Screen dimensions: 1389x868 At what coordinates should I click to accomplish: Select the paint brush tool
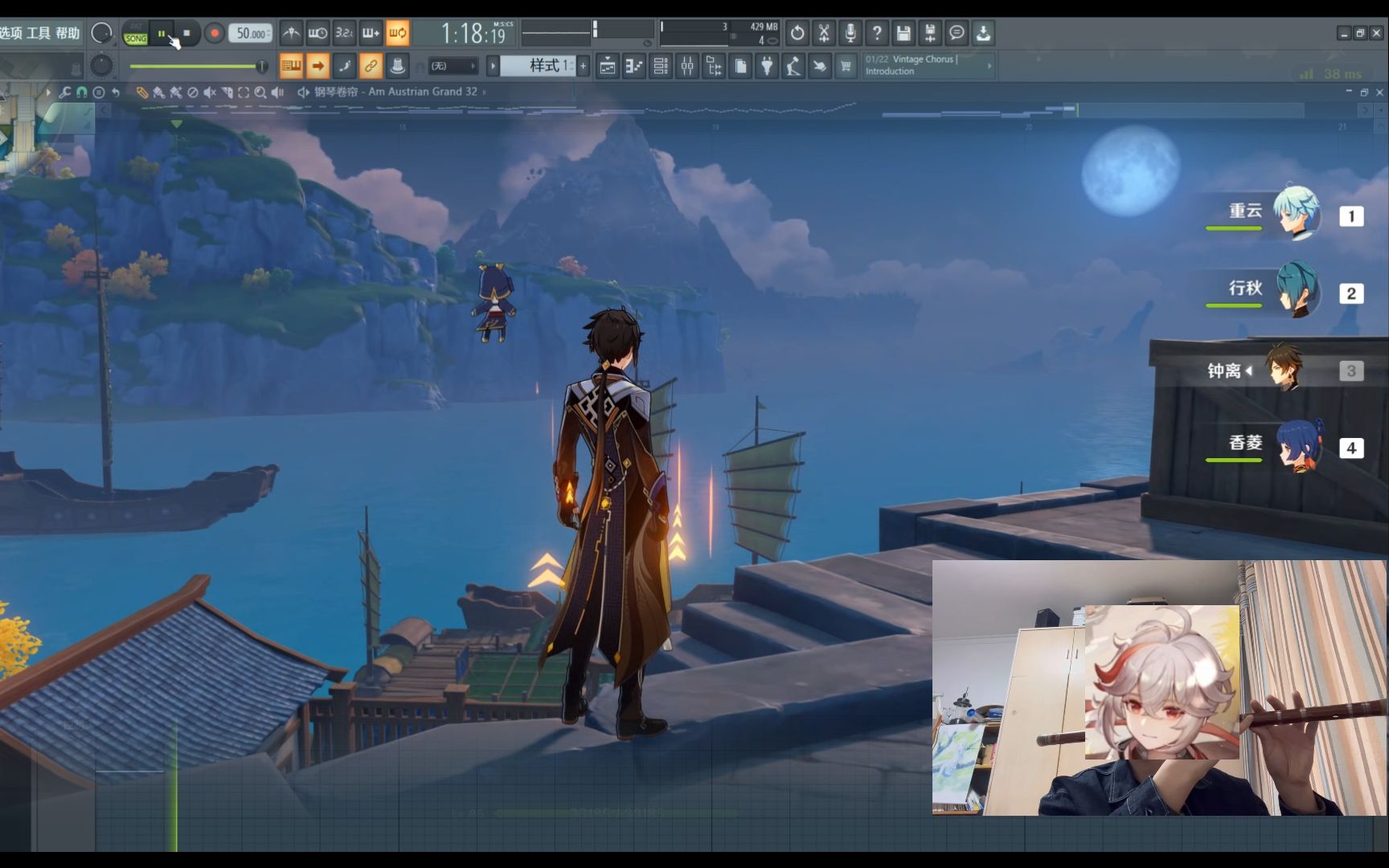coord(158,92)
